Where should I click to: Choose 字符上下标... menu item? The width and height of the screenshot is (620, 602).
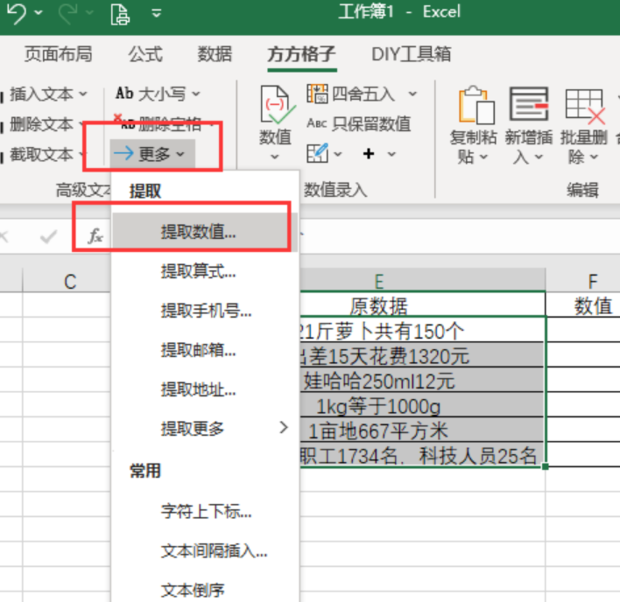pos(204,511)
